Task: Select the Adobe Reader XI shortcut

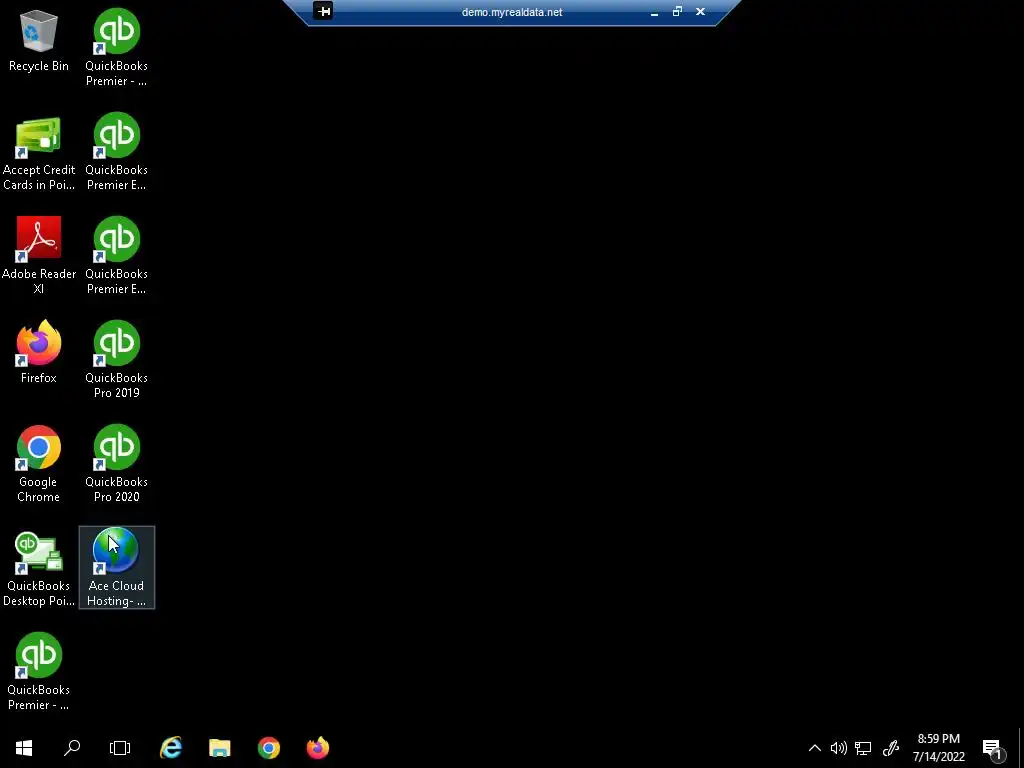Action: click(39, 255)
